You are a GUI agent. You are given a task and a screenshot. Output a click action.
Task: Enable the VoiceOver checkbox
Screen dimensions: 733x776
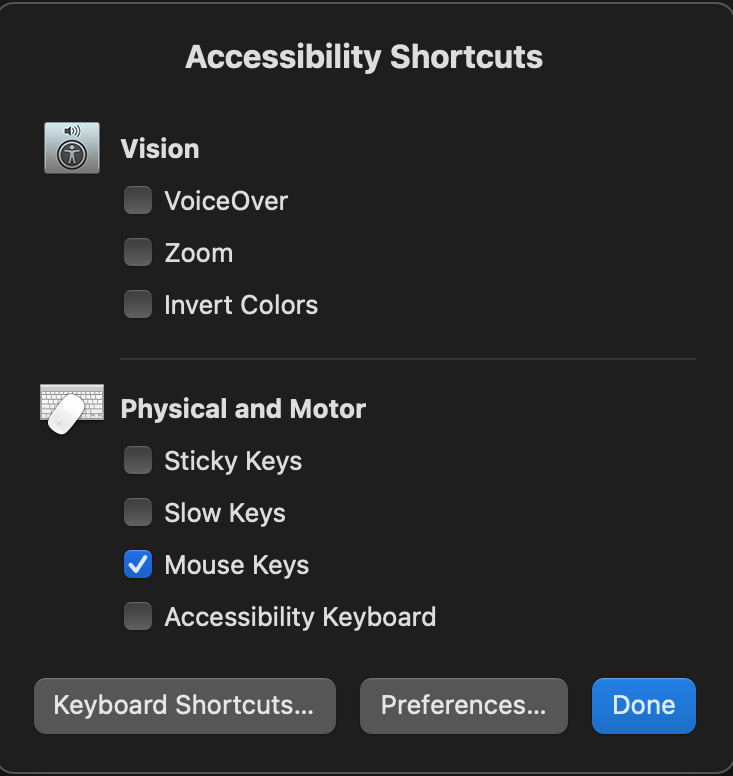[138, 201]
